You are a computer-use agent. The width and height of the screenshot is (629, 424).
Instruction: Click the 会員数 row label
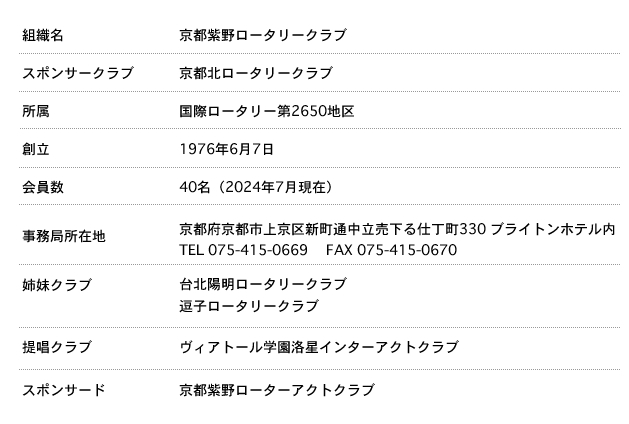tap(43, 187)
